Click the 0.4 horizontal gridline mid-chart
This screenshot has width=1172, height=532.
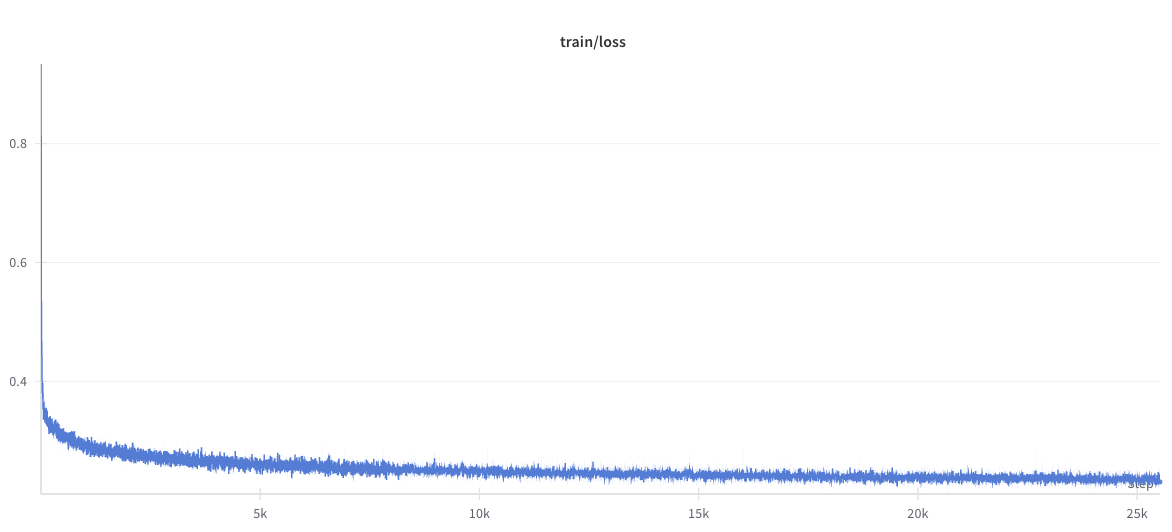tap(600, 382)
